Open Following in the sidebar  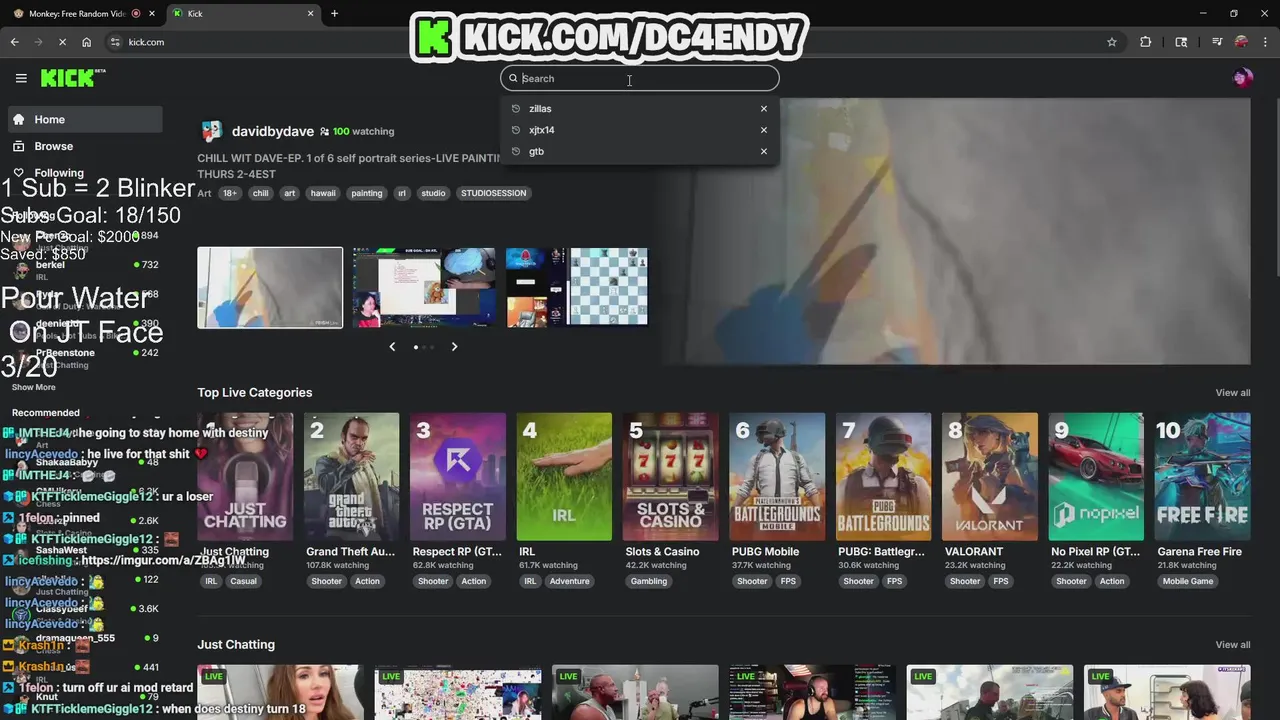click(85, 173)
